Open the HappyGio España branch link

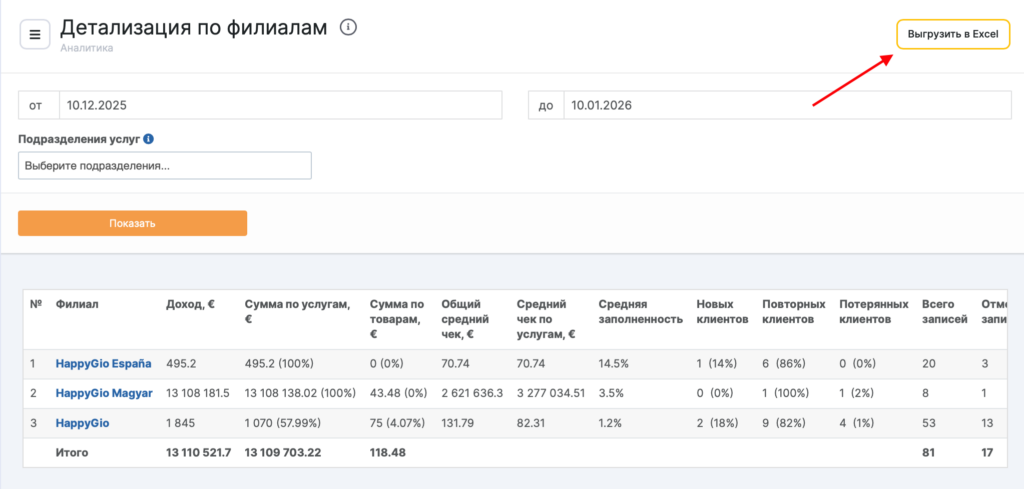(x=103, y=364)
